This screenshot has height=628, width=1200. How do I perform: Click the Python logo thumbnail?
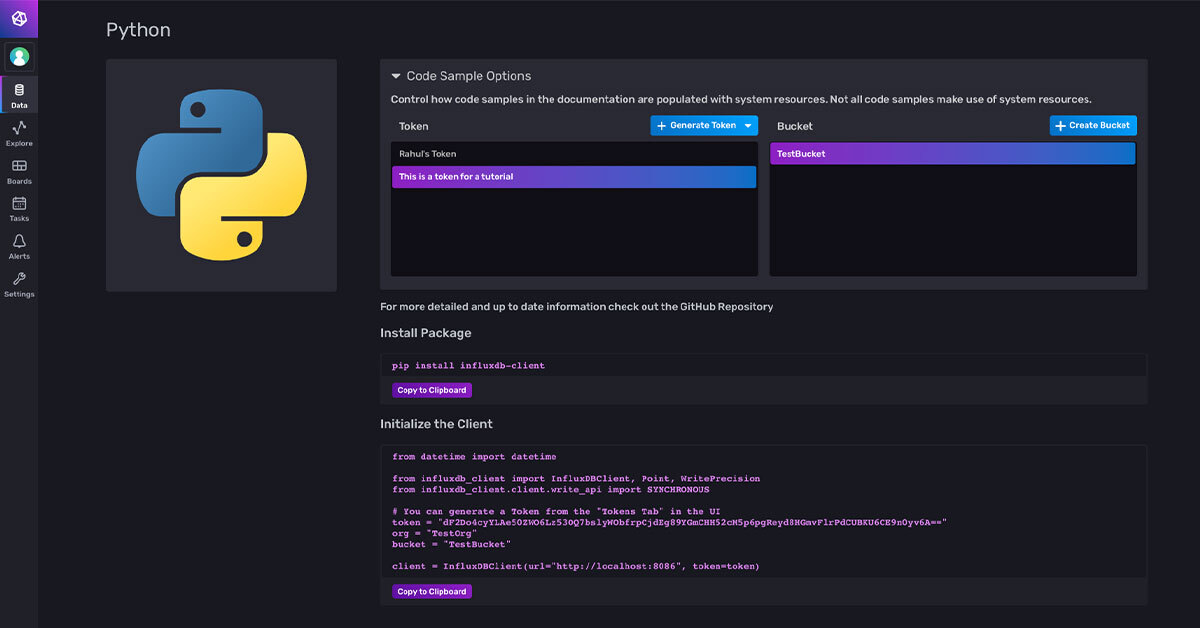[x=221, y=175]
